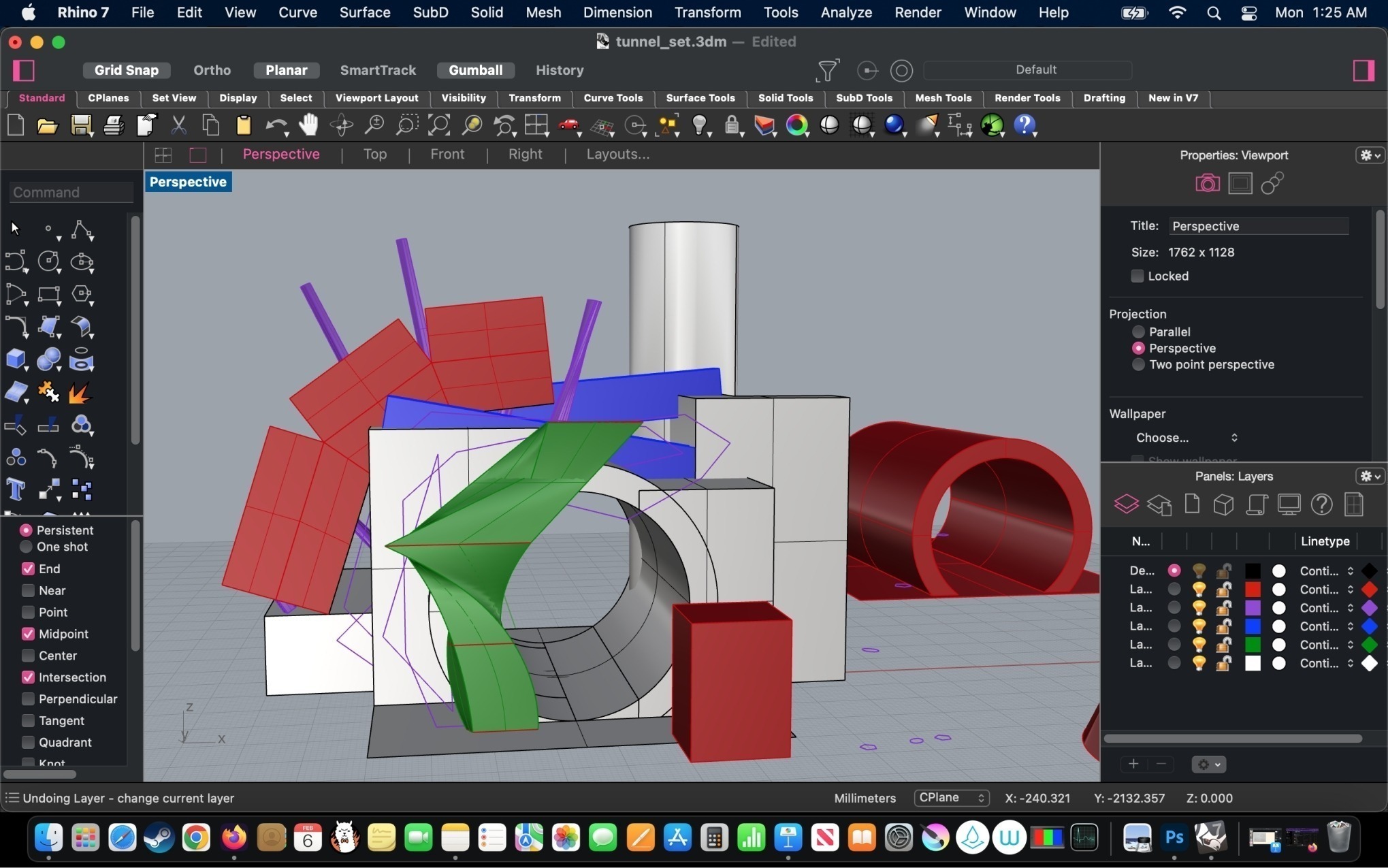This screenshot has width=1388, height=868.
Task: Select the Pan hand tool
Action: click(308, 125)
